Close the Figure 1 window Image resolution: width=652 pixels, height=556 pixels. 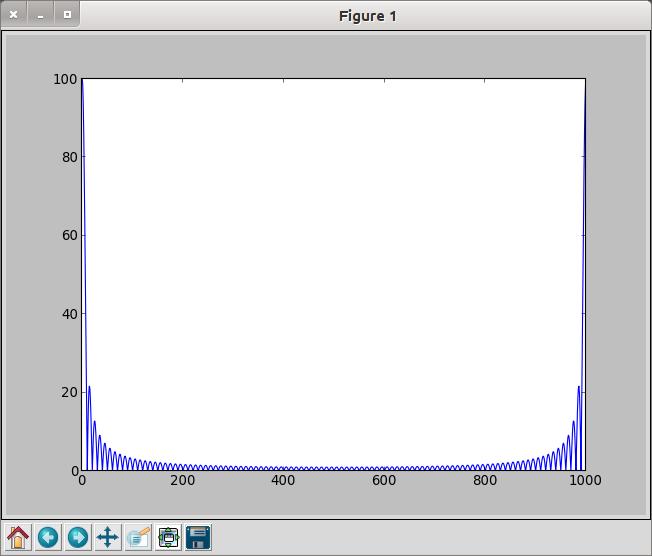click(x=14, y=15)
